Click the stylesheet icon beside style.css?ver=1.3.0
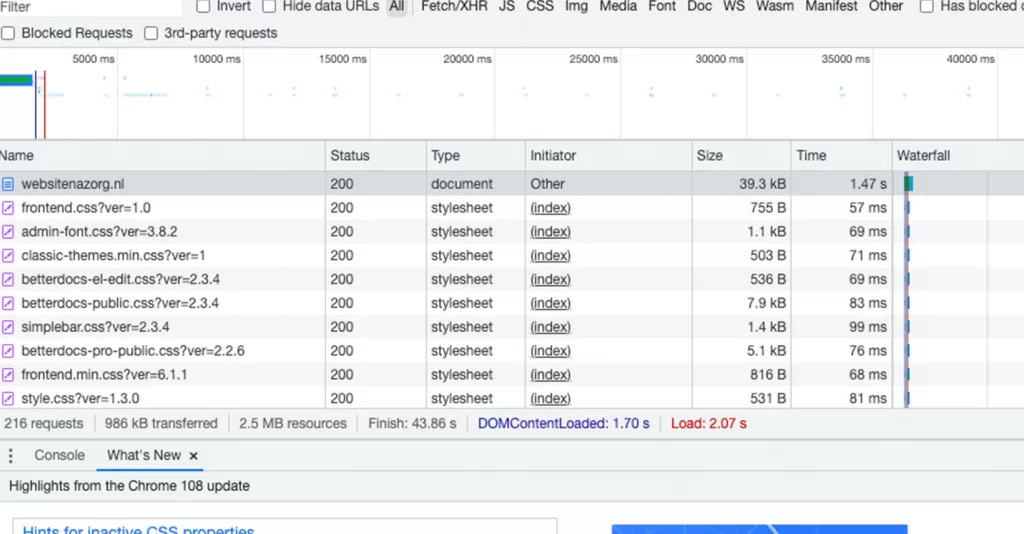The image size is (1024, 534). 7,399
